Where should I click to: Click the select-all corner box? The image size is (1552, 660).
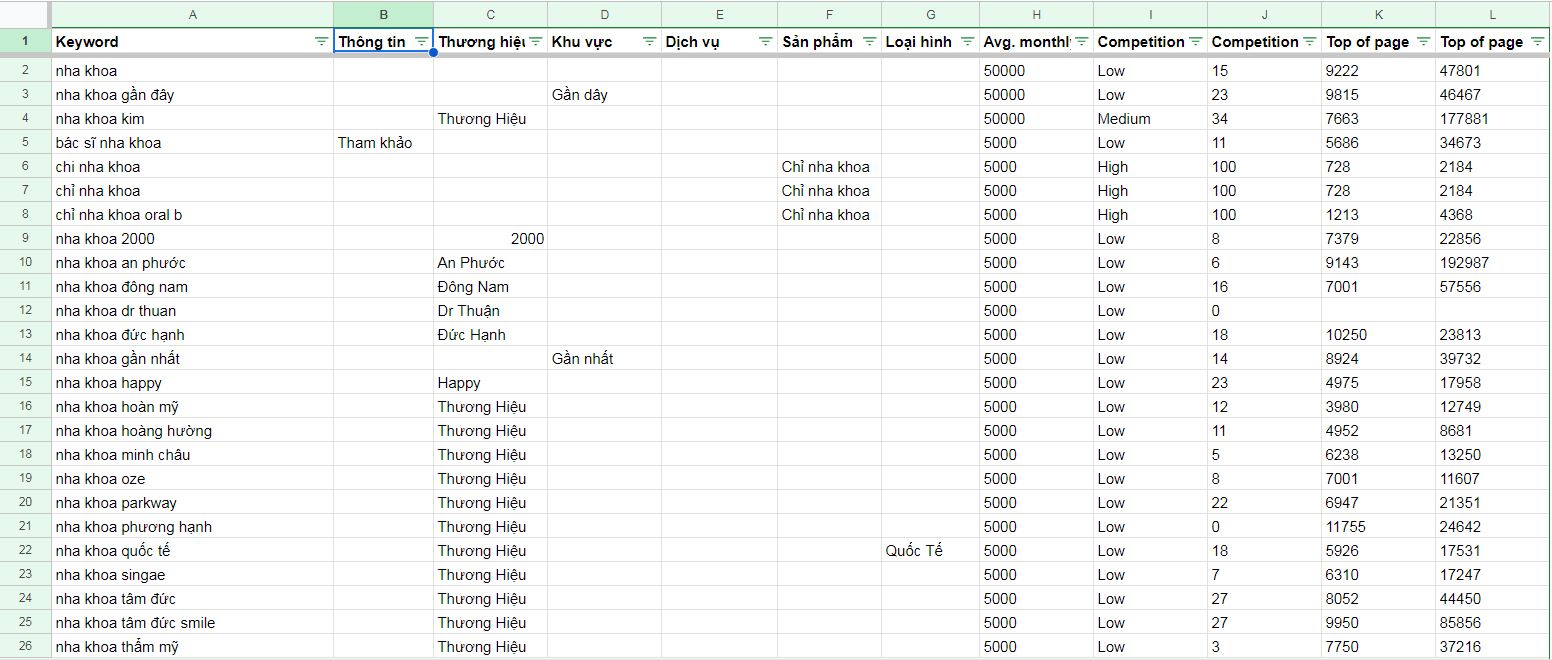point(25,14)
